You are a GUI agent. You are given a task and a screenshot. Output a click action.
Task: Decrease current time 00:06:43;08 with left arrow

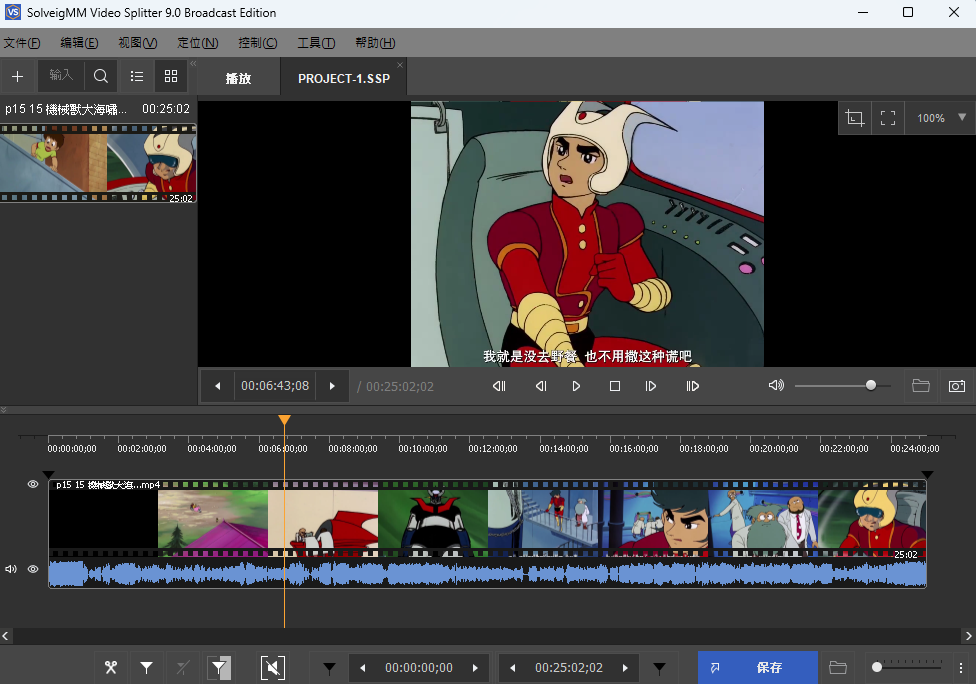[x=217, y=386]
